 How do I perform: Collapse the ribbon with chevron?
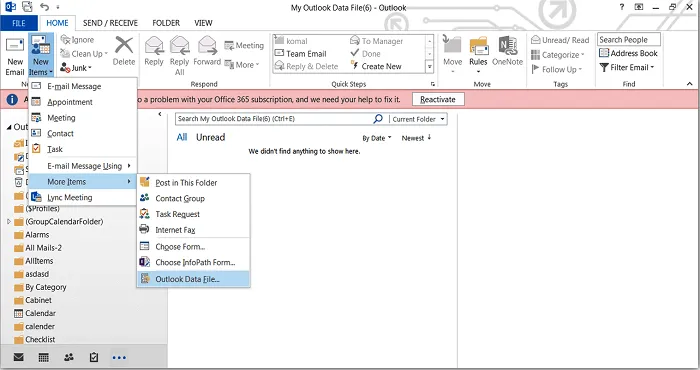tap(690, 84)
